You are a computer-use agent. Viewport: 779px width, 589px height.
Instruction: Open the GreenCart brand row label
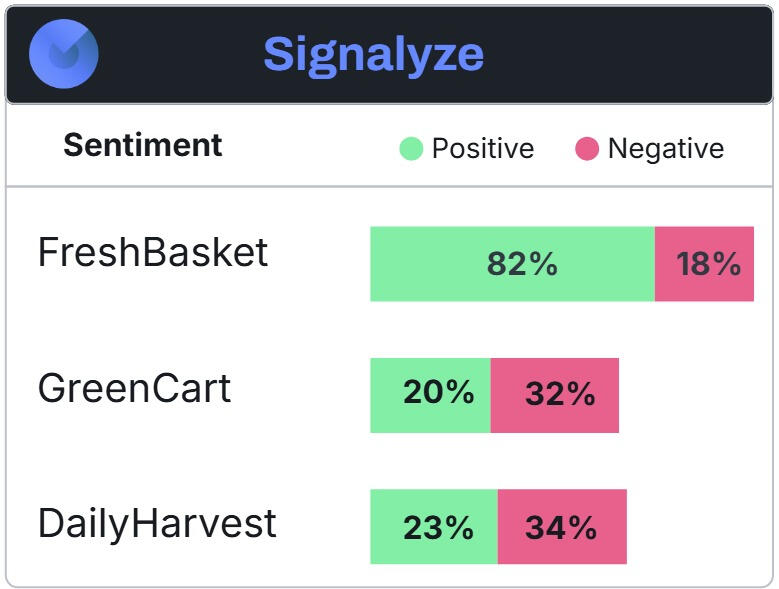pyautogui.click(x=134, y=388)
